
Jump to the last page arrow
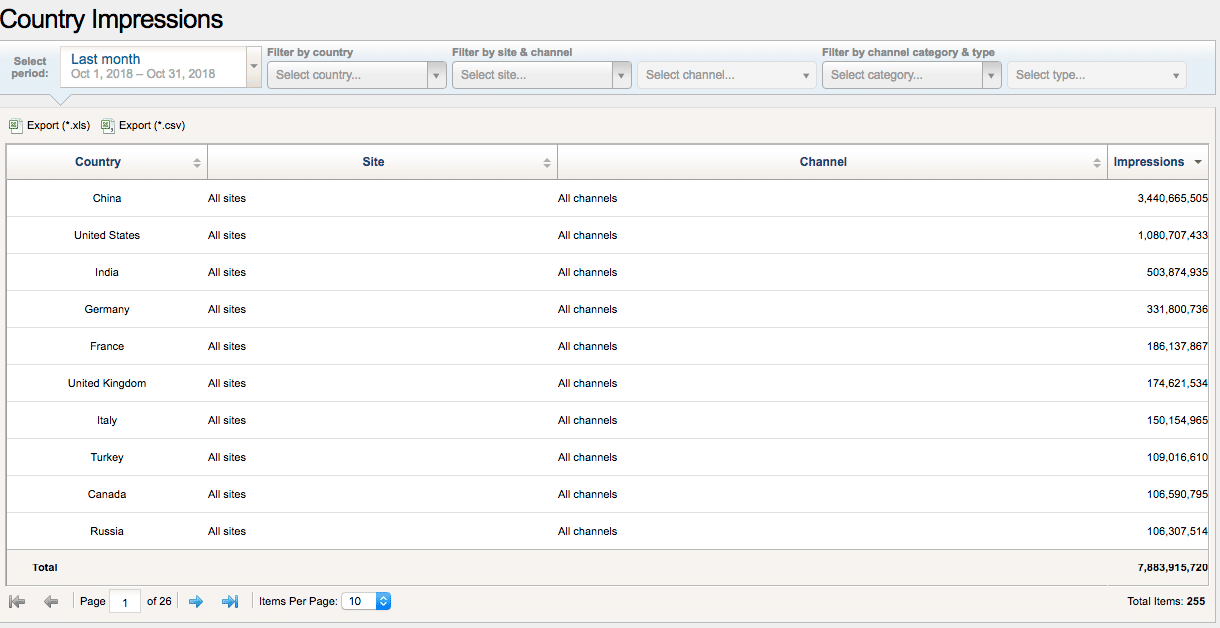(229, 601)
